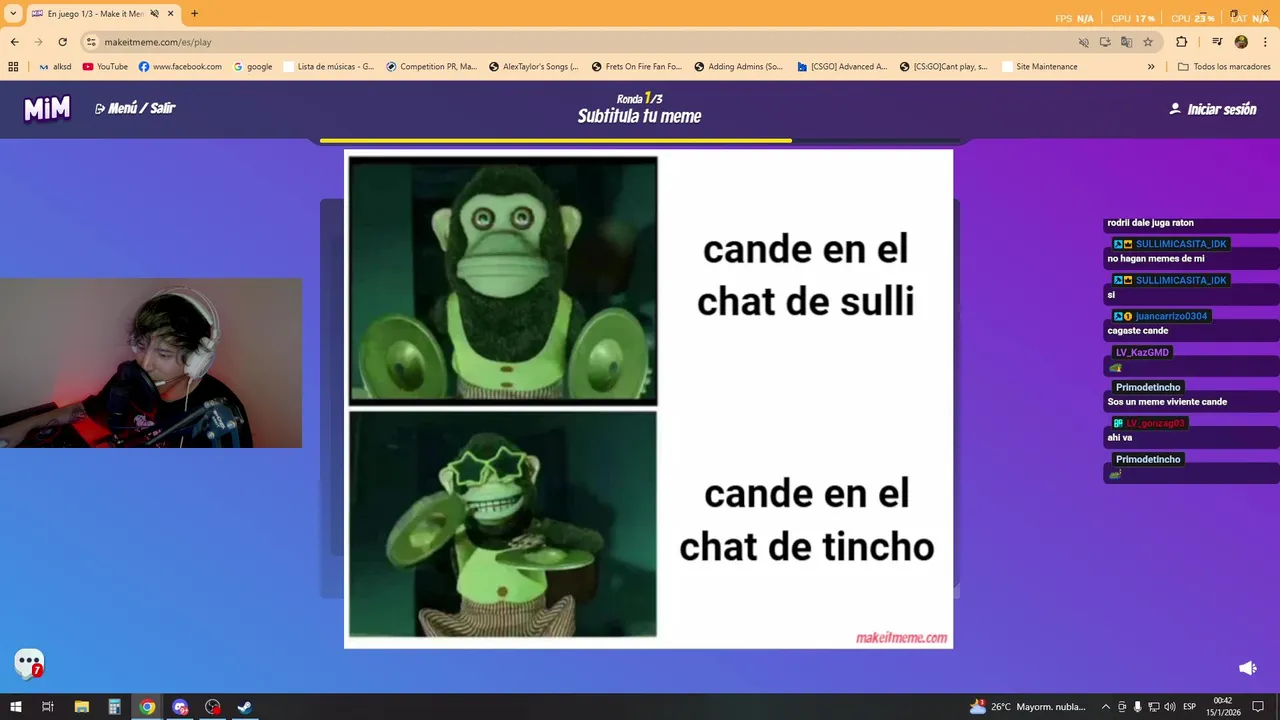The image size is (1280, 720).
Task: Open Frets On Fire Fan Fo... bookmark
Action: click(x=637, y=67)
